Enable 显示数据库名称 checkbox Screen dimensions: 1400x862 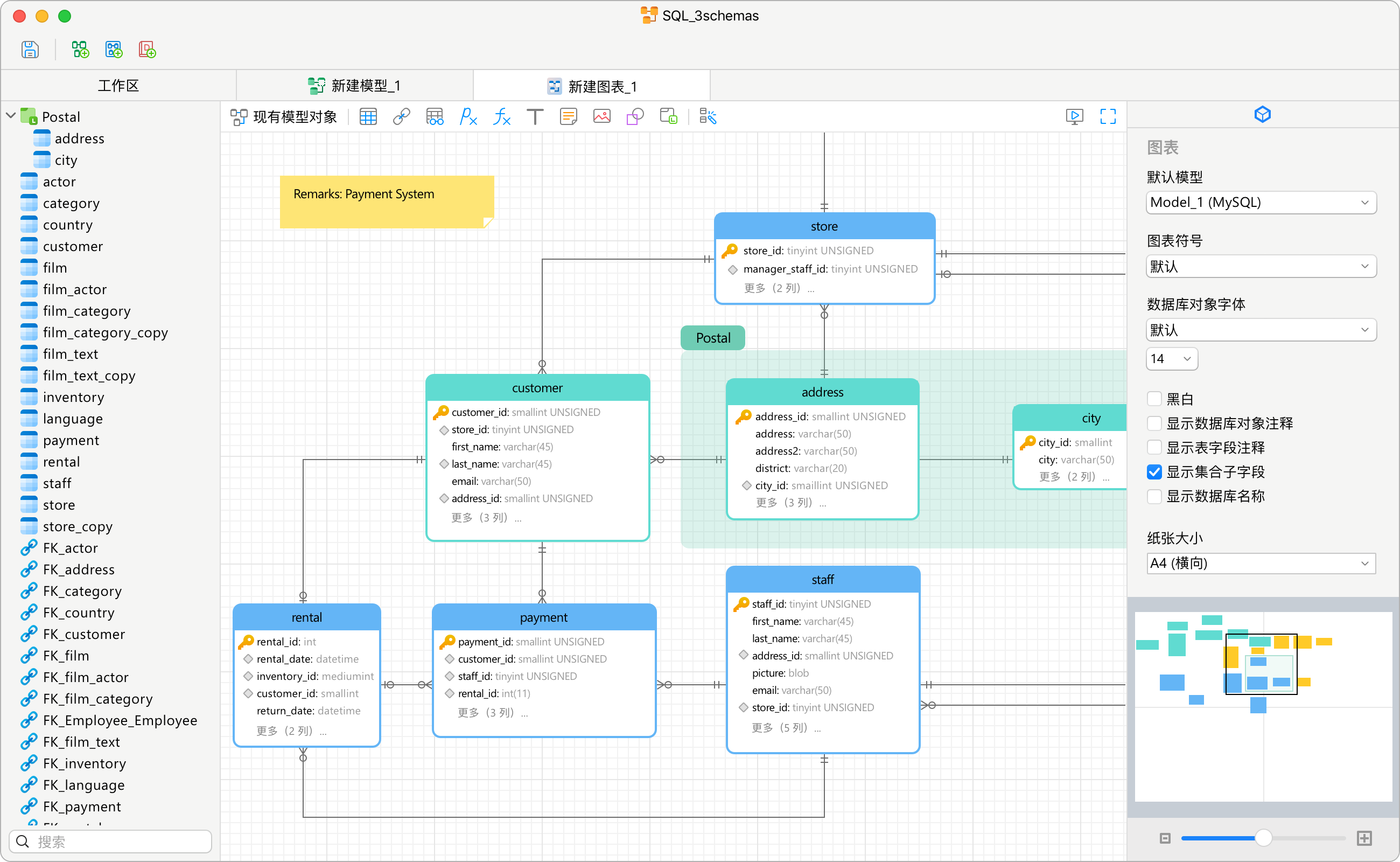click(x=1154, y=497)
